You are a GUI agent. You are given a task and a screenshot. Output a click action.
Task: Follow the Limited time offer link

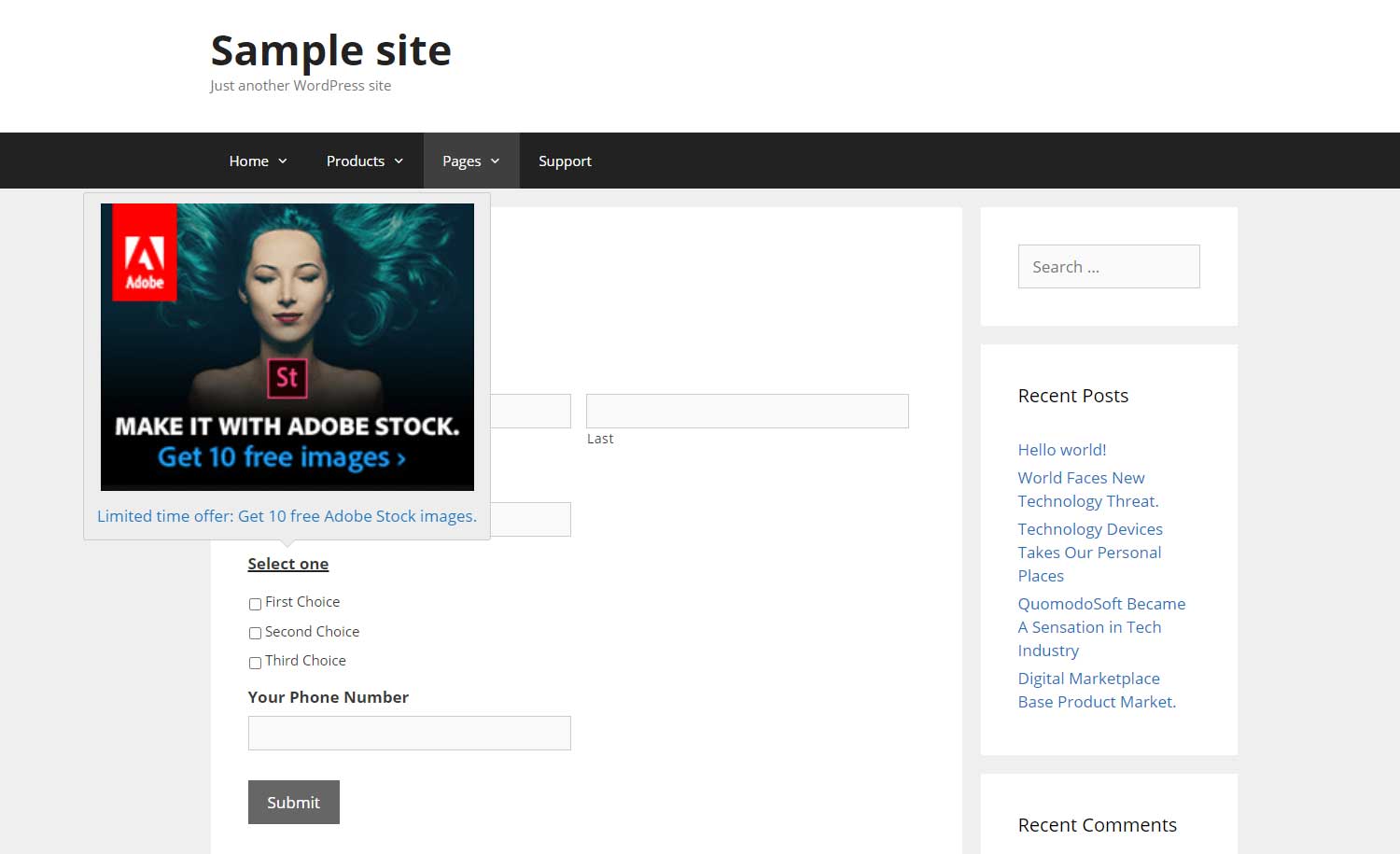coord(287,516)
